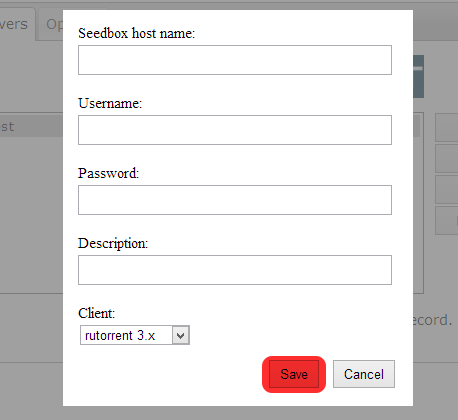The height and width of the screenshot is (420, 458).
Task: Focus the Username input box
Action: 235,130
